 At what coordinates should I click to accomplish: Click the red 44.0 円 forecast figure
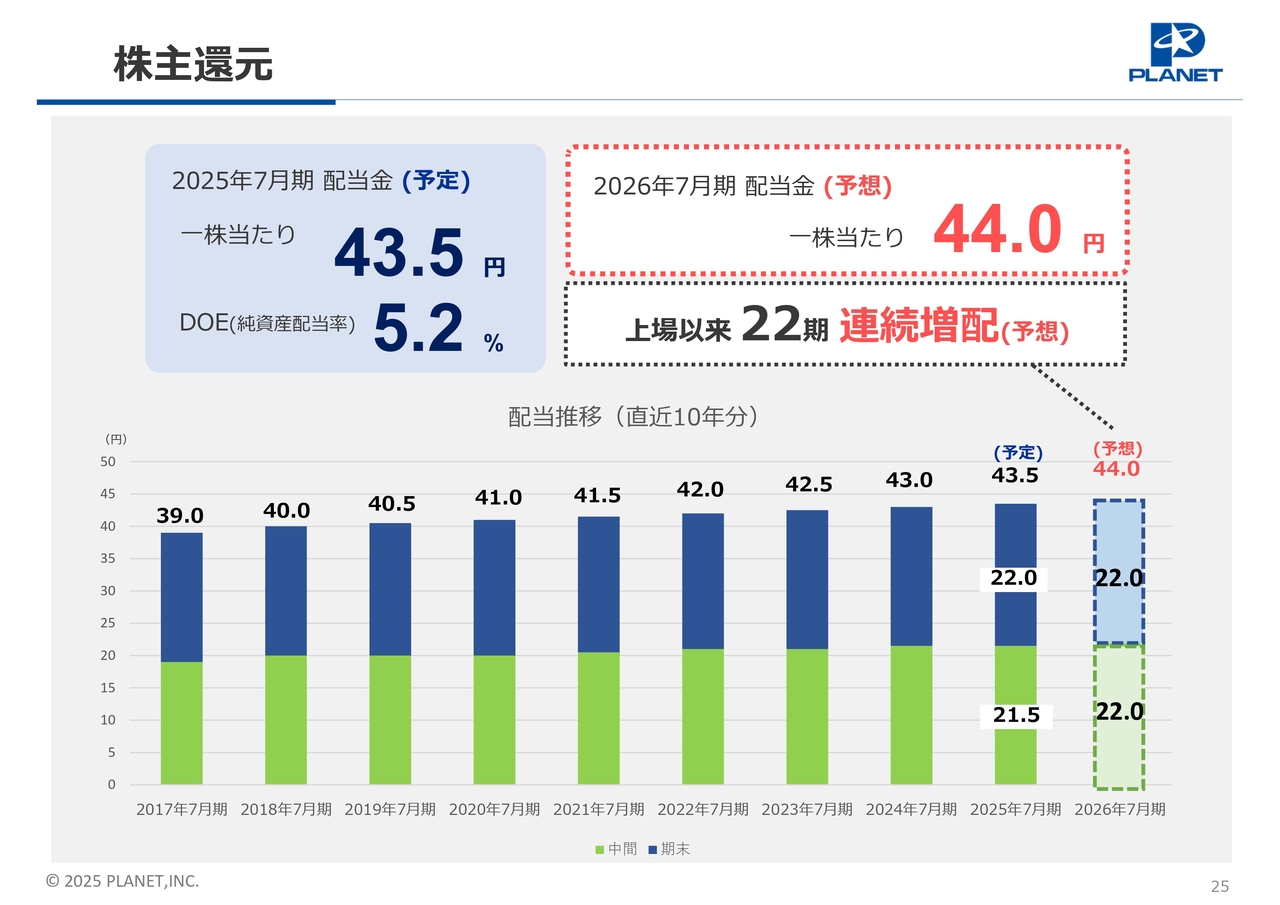pos(996,230)
